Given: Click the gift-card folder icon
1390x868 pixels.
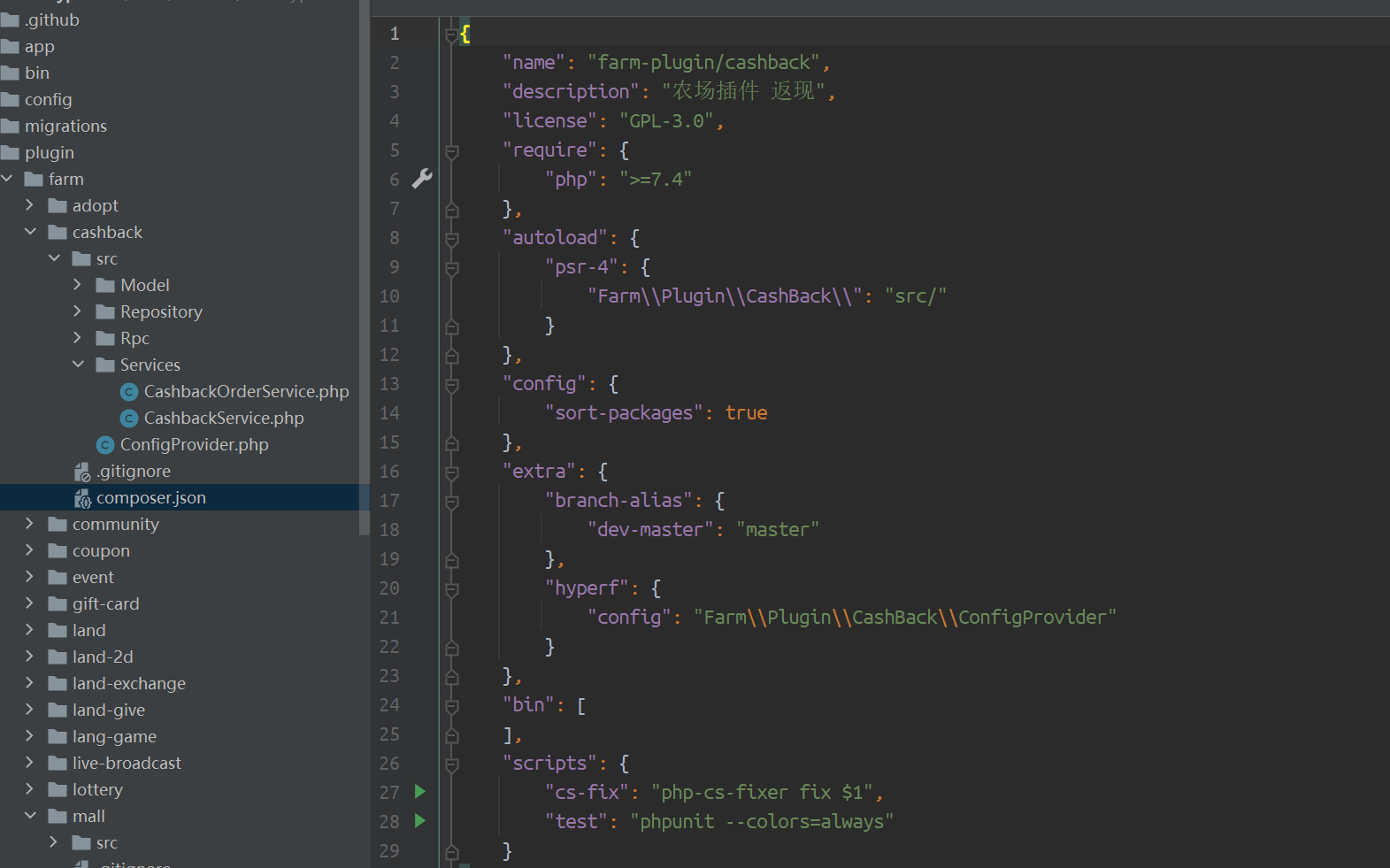Looking at the screenshot, I should pos(58,604).
